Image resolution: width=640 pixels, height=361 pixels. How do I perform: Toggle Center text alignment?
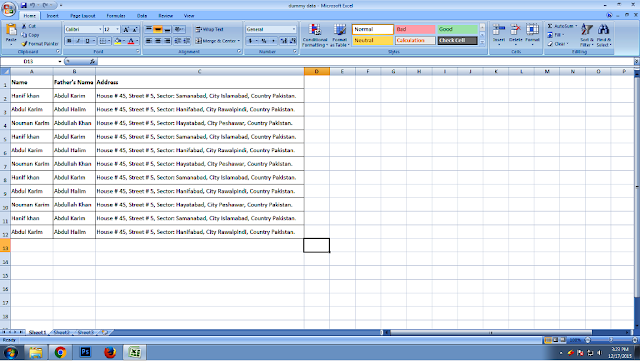158,41
